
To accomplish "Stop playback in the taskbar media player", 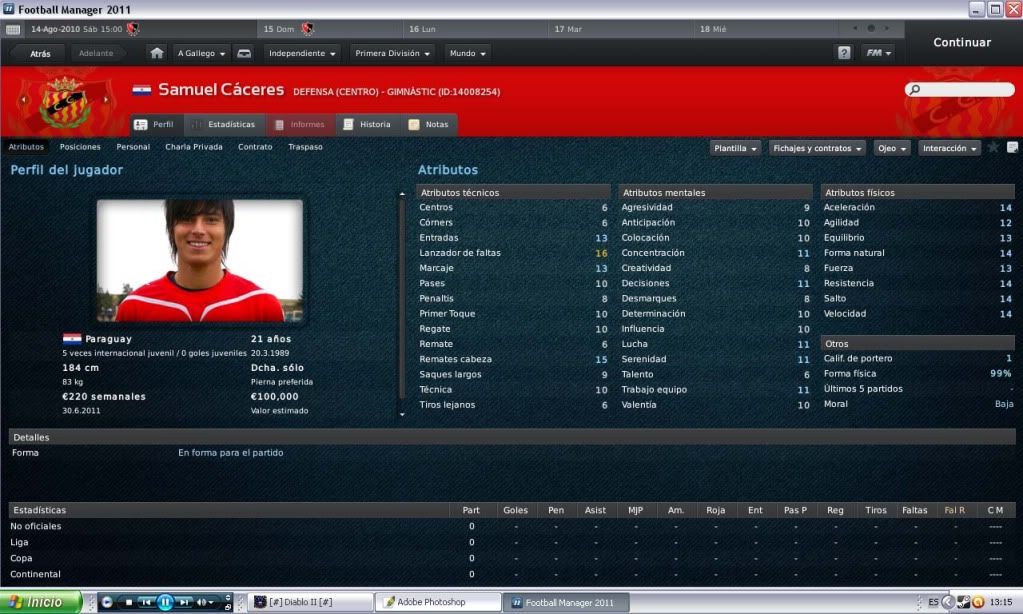I will [129, 602].
